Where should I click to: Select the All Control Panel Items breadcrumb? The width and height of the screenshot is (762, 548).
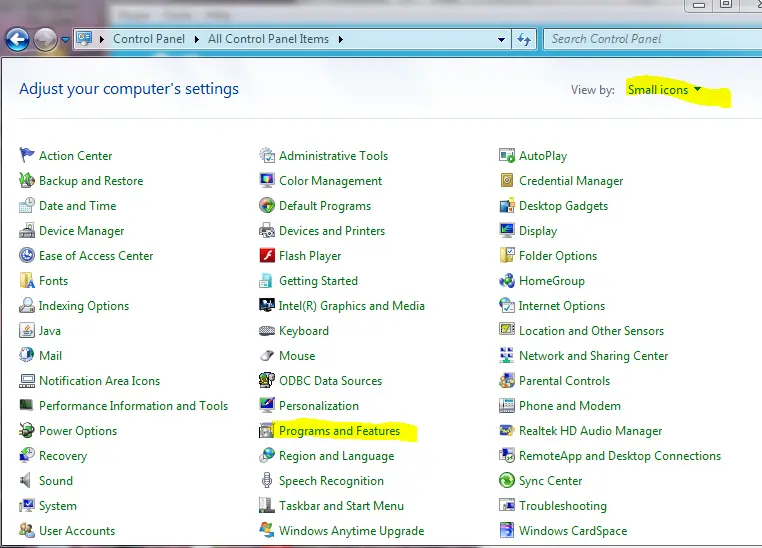point(268,39)
